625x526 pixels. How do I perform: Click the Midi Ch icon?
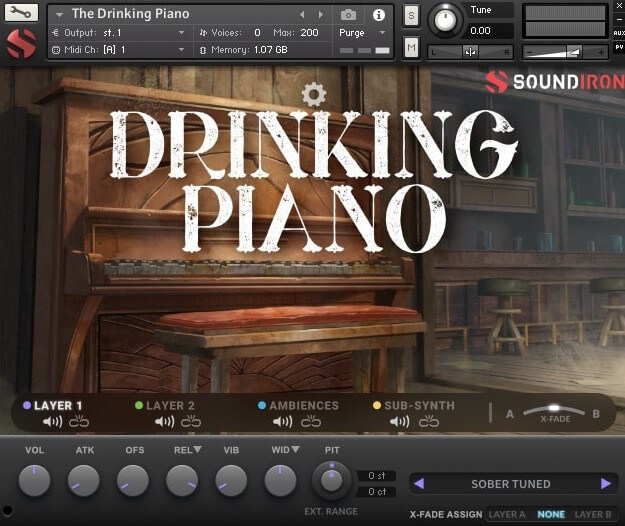click(56, 50)
